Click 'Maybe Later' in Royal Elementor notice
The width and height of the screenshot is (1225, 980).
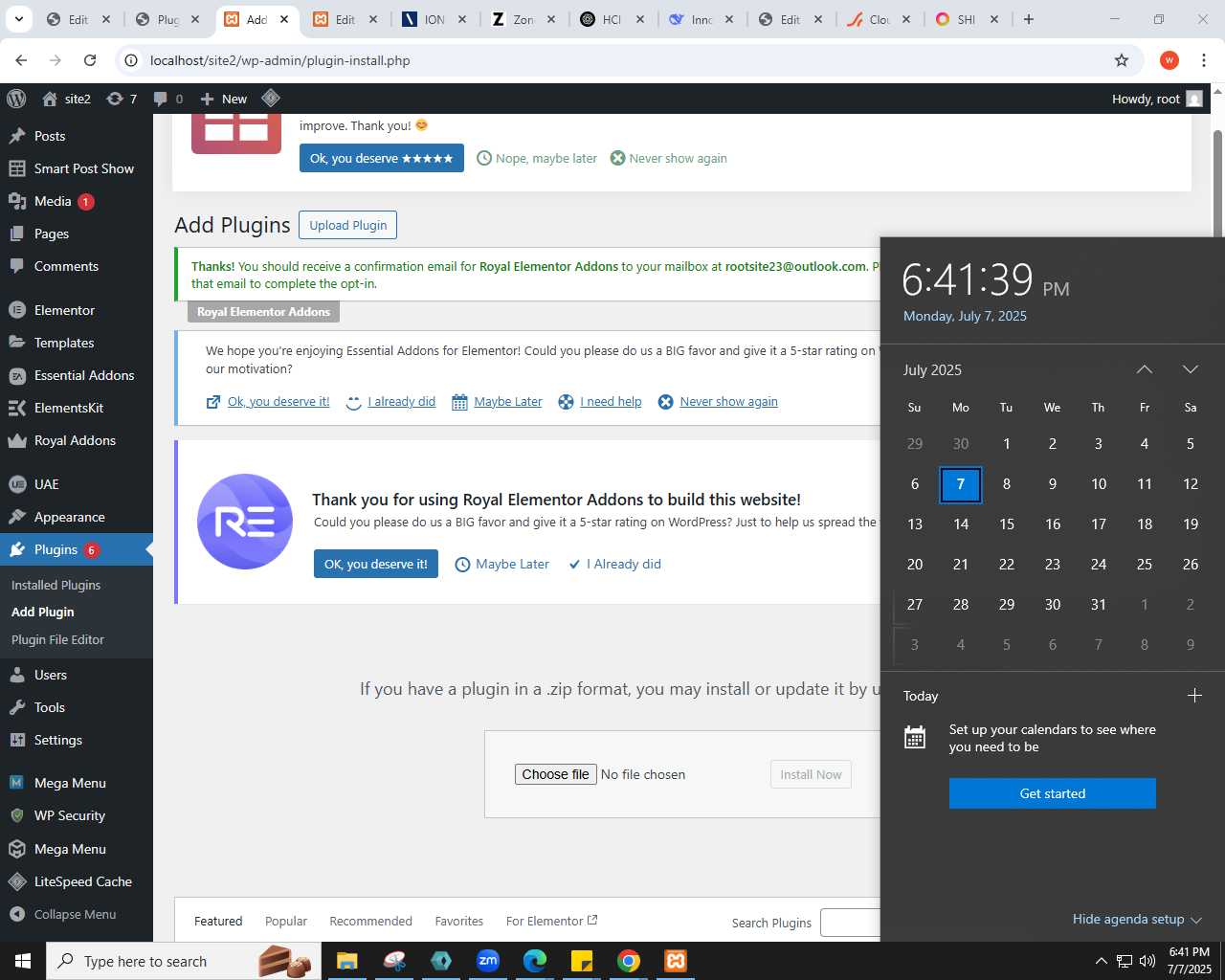click(x=501, y=564)
